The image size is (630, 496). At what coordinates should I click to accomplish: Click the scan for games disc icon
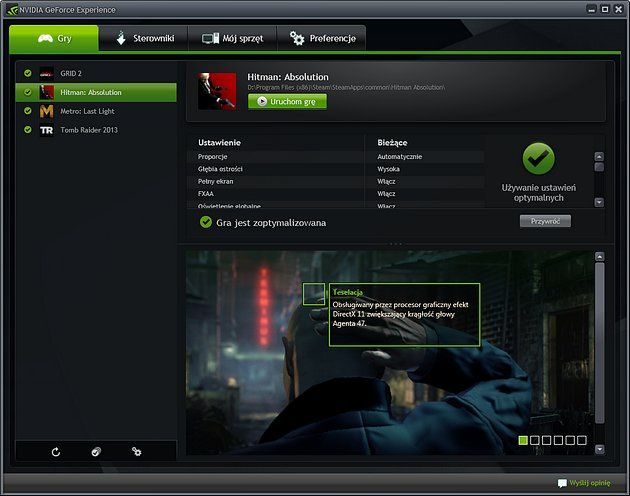[96, 452]
